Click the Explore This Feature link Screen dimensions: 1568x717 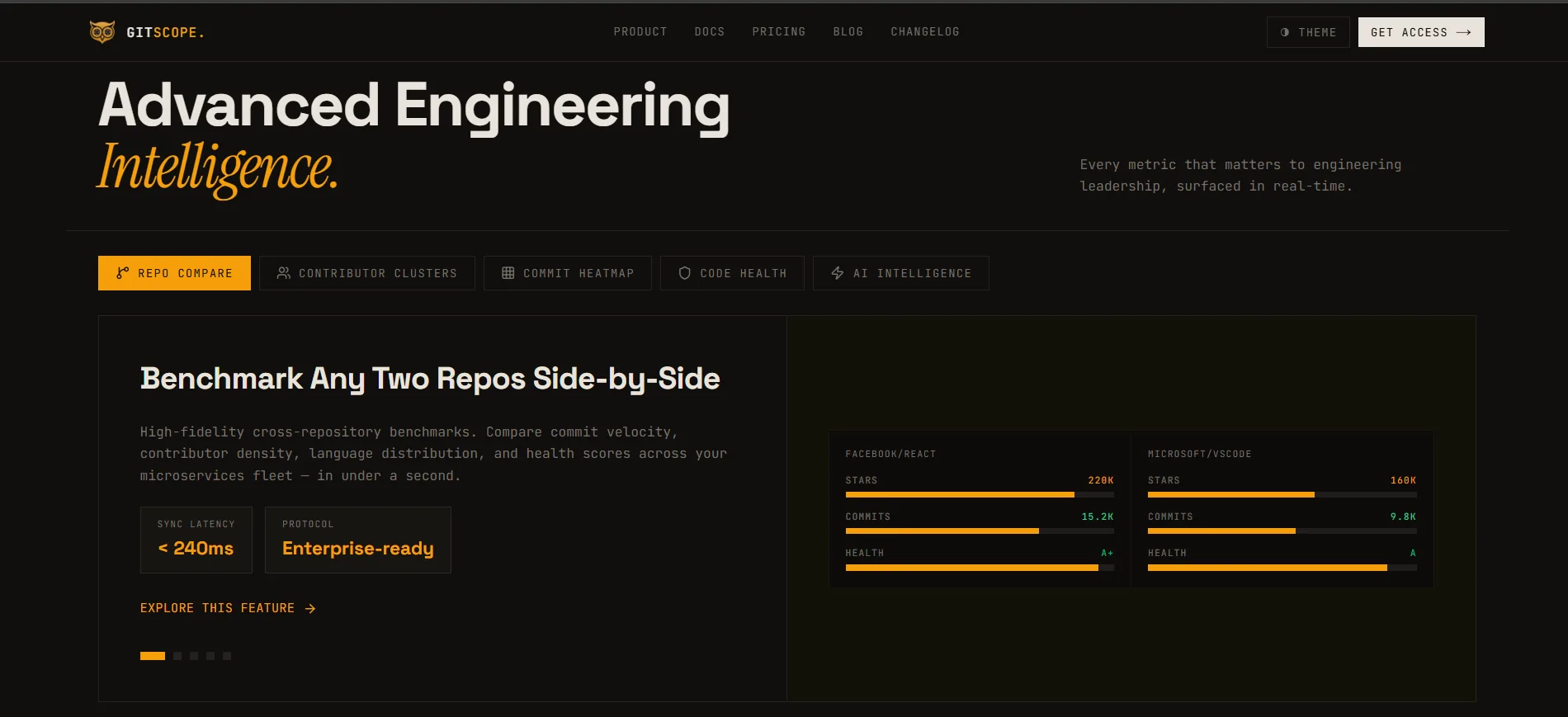pos(228,608)
